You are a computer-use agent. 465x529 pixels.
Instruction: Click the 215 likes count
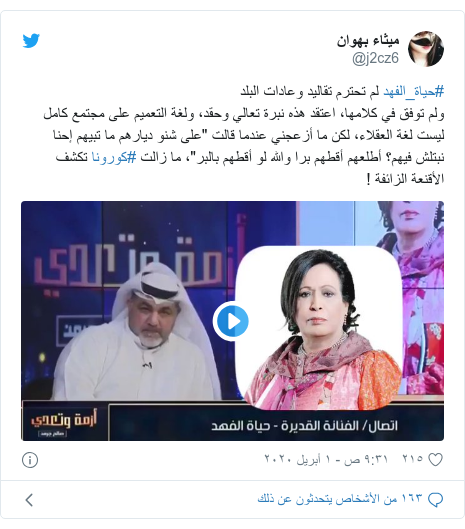[413, 459]
